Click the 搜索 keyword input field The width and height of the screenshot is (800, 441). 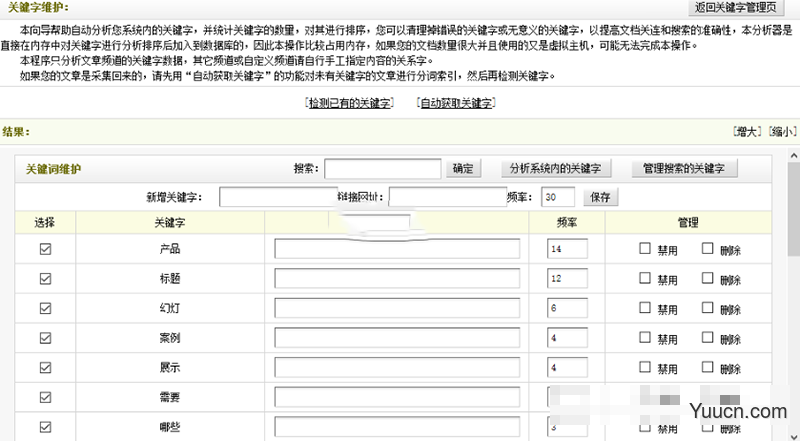click(x=383, y=169)
